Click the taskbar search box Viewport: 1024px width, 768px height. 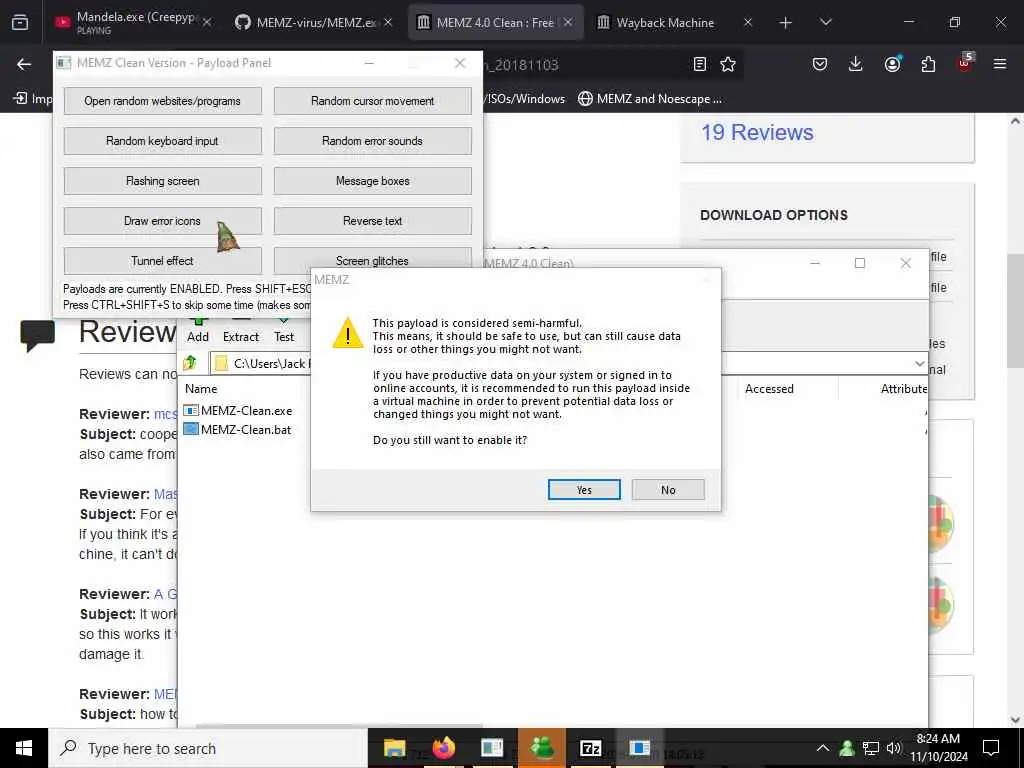(208, 748)
